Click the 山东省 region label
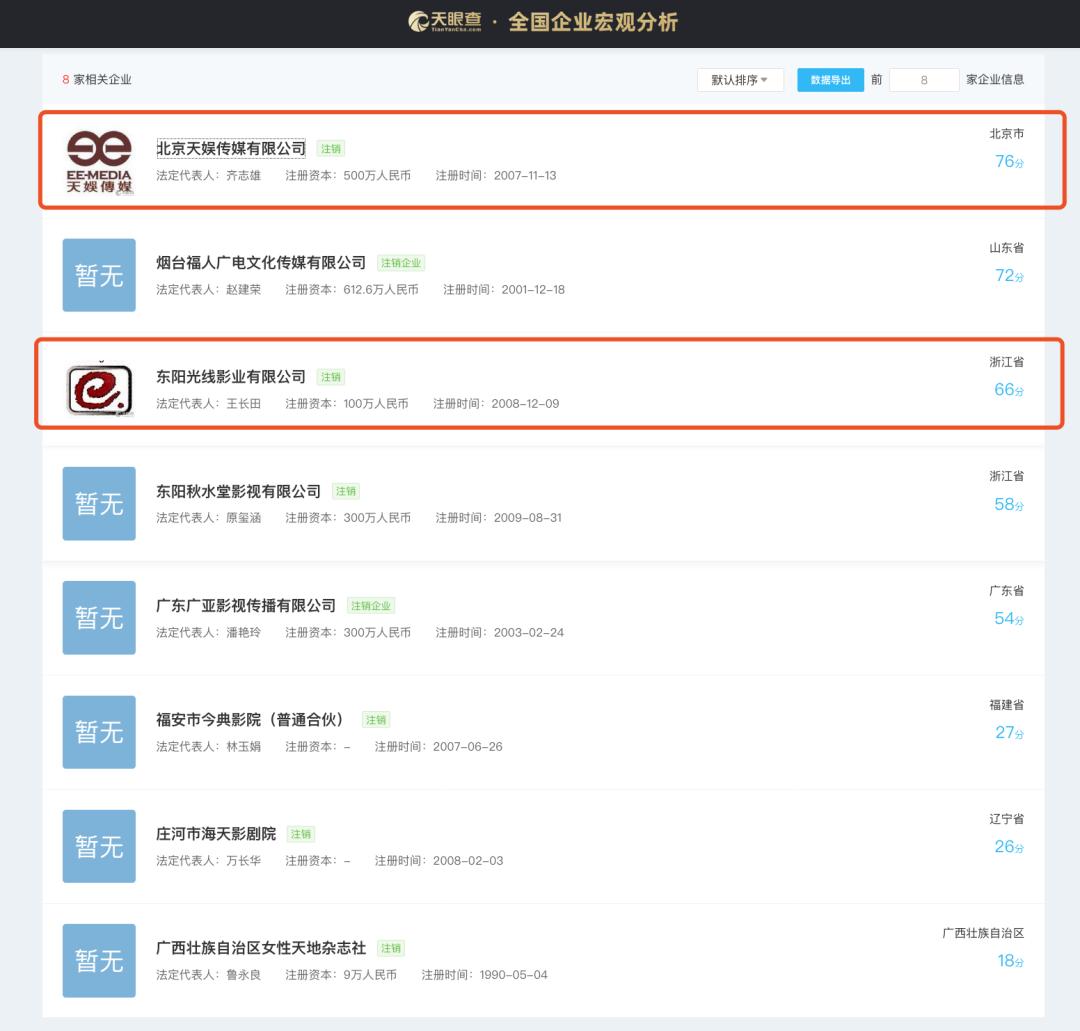 [x=1006, y=248]
